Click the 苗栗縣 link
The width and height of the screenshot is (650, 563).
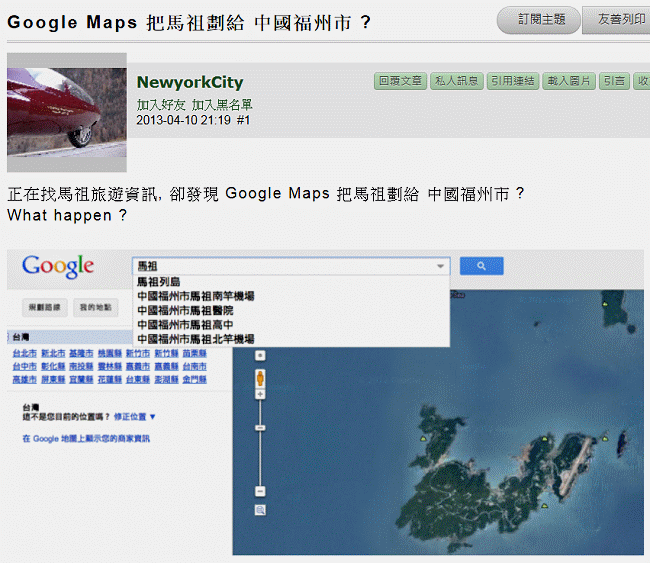click(194, 353)
